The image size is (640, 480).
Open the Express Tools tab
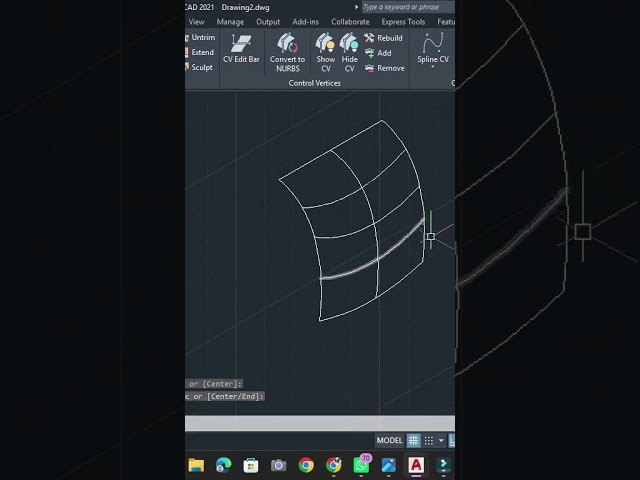[x=403, y=22]
